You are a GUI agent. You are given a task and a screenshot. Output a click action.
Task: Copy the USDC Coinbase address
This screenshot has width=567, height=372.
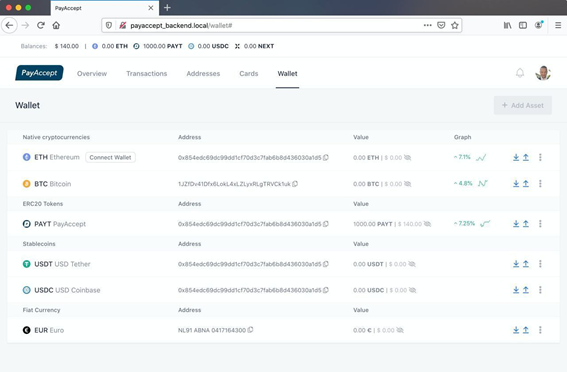click(x=326, y=290)
